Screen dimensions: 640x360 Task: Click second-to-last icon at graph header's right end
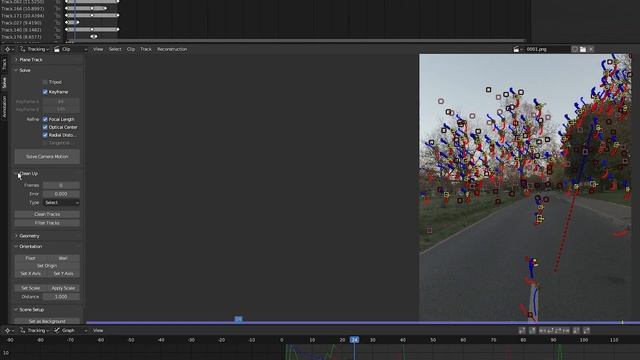(x=576, y=331)
